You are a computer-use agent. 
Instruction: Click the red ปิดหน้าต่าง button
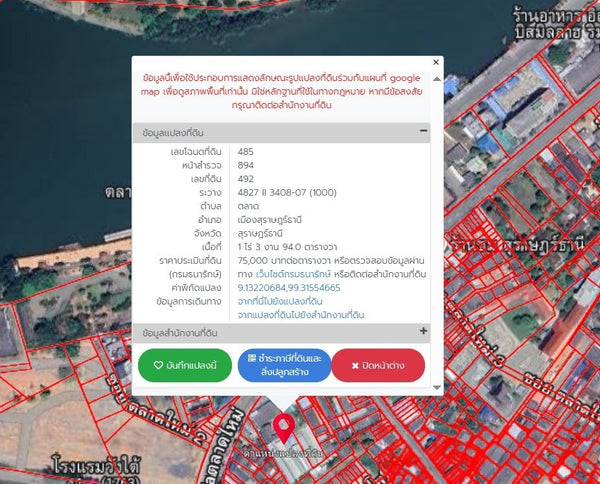(x=378, y=365)
